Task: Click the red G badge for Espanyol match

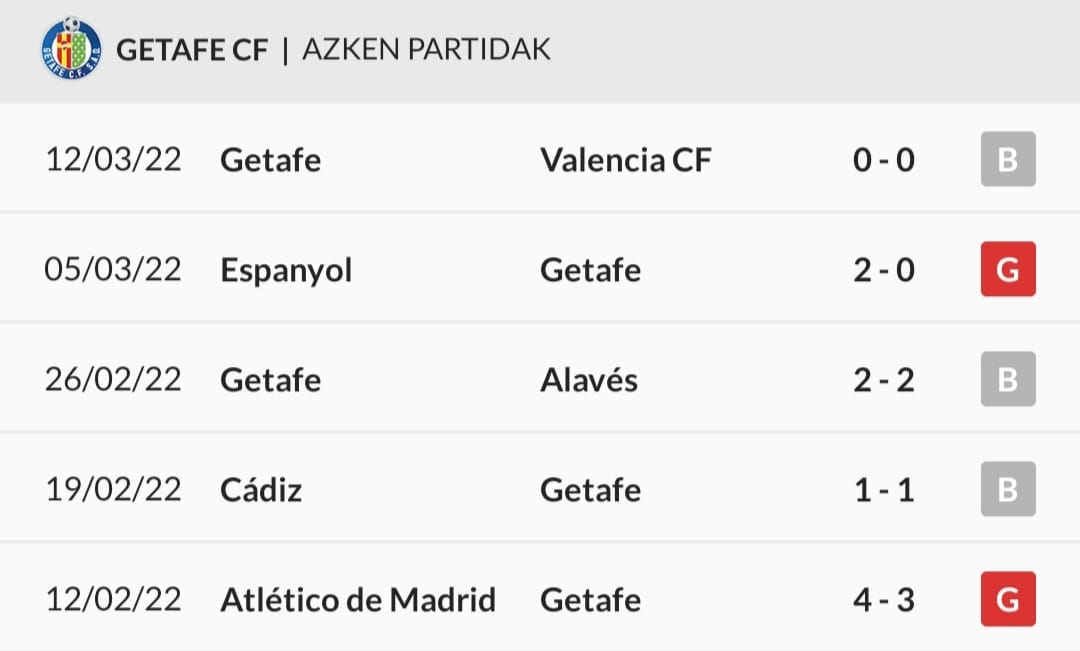Action: [1008, 269]
